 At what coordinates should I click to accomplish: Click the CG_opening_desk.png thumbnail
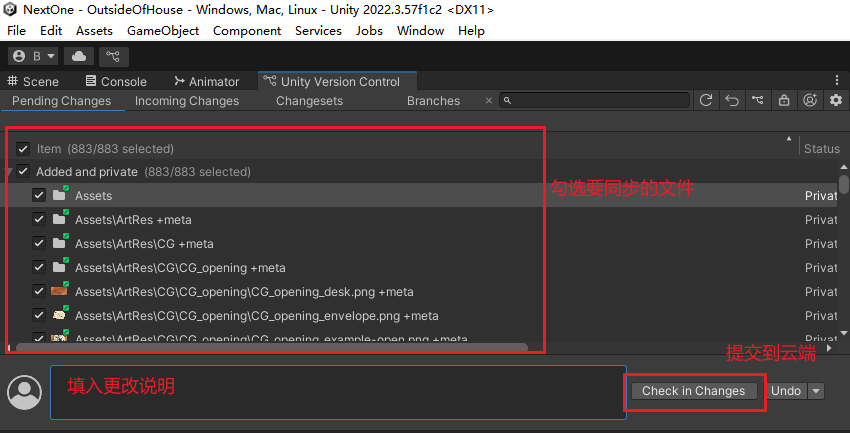[x=60, y=290]
